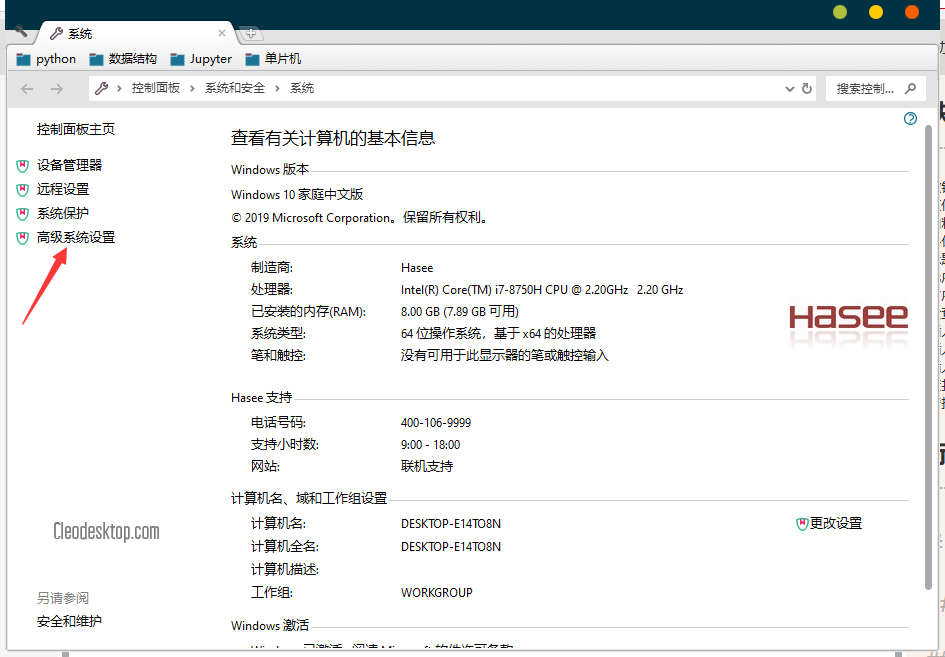Click shield icon beside 系统保护

click(22, 214)
